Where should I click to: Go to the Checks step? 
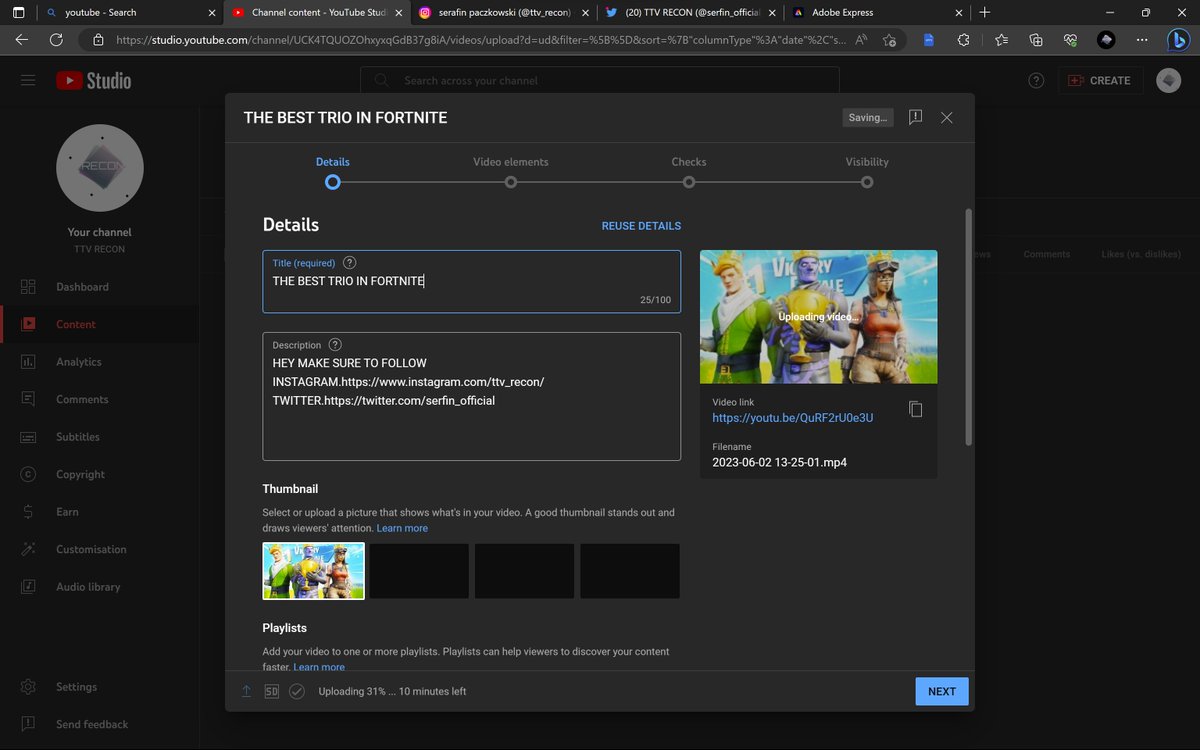pyautogui.click(x=689, y=171)
